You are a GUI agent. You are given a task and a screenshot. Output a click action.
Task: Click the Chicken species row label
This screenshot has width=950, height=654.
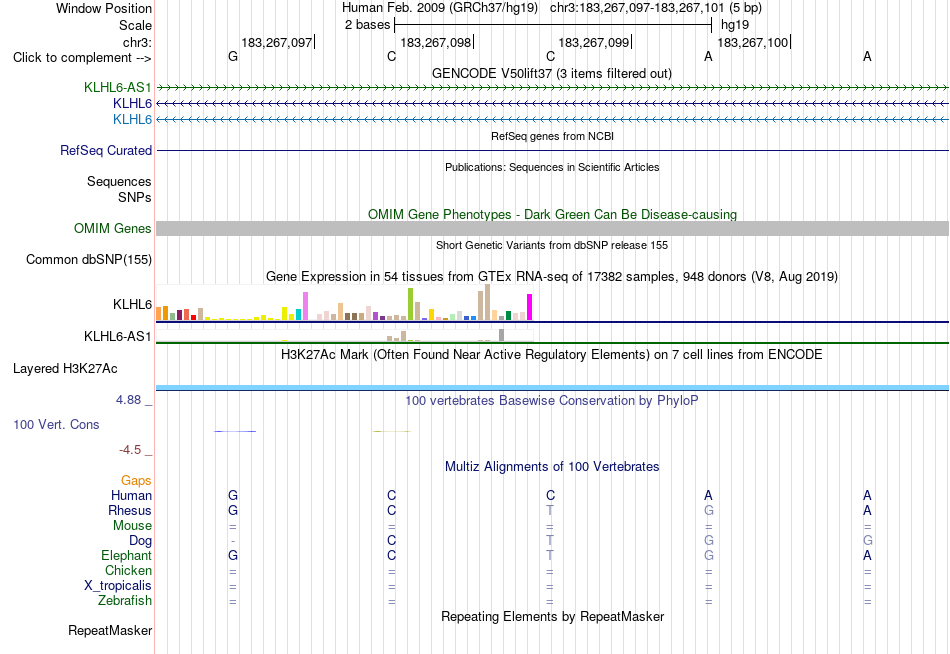[x=128, y=571]
